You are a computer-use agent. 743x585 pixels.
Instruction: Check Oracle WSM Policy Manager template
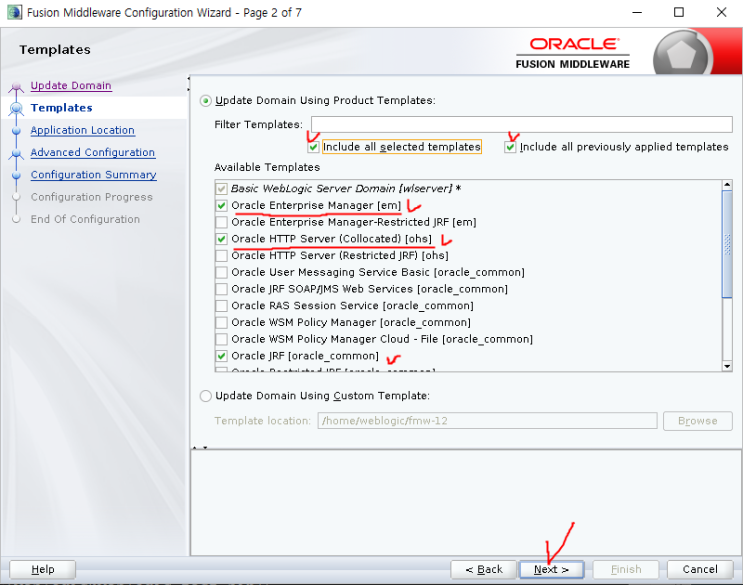(x=221, y=323)
